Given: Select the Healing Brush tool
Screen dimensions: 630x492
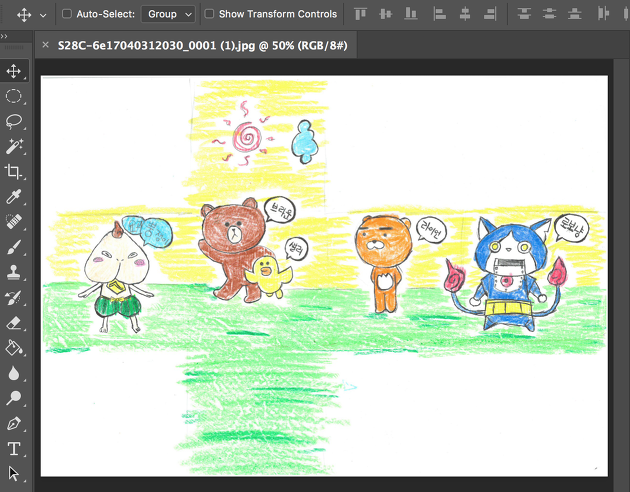Looking at the screenshot, I should [x=14, y=222].
